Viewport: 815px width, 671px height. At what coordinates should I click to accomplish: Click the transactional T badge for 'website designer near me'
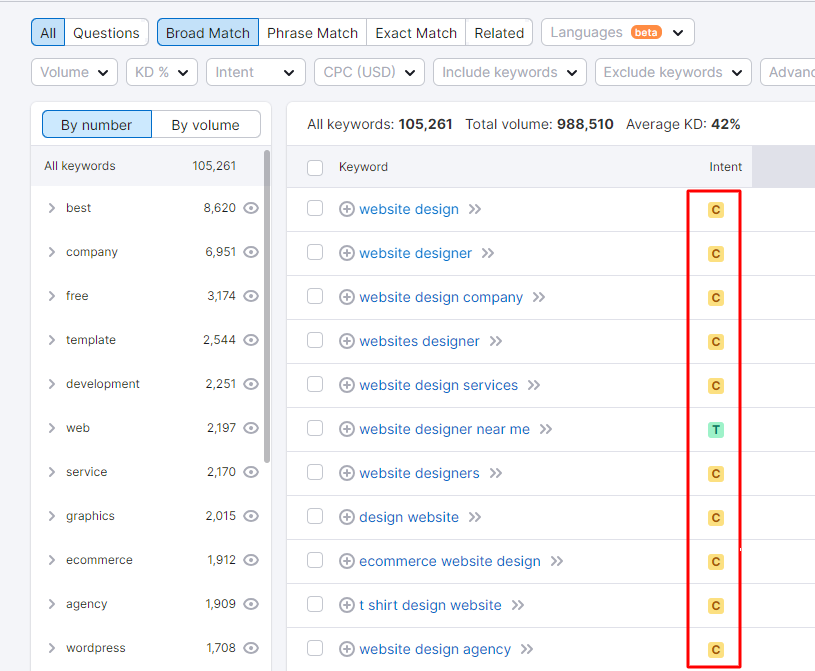pyautogui.click(x=716, y=430)
